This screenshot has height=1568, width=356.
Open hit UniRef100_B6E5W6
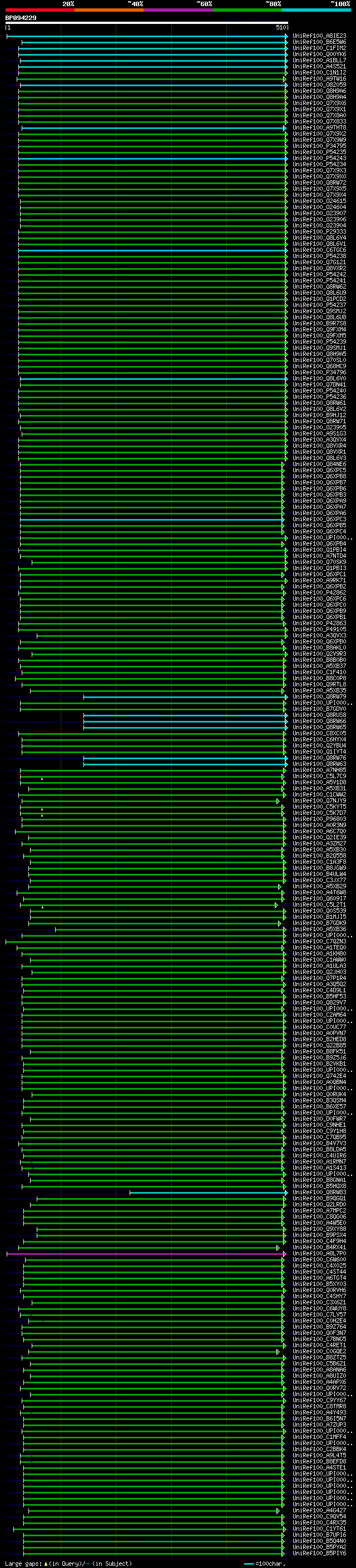pyautogui.click(x=319, y=42)
